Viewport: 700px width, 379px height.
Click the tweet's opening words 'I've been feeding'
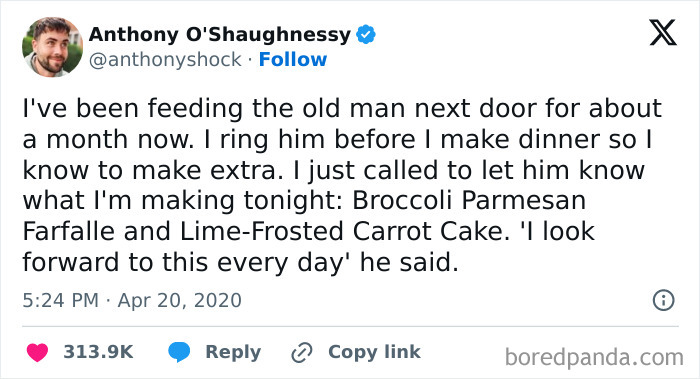click(x=133, y=108)
